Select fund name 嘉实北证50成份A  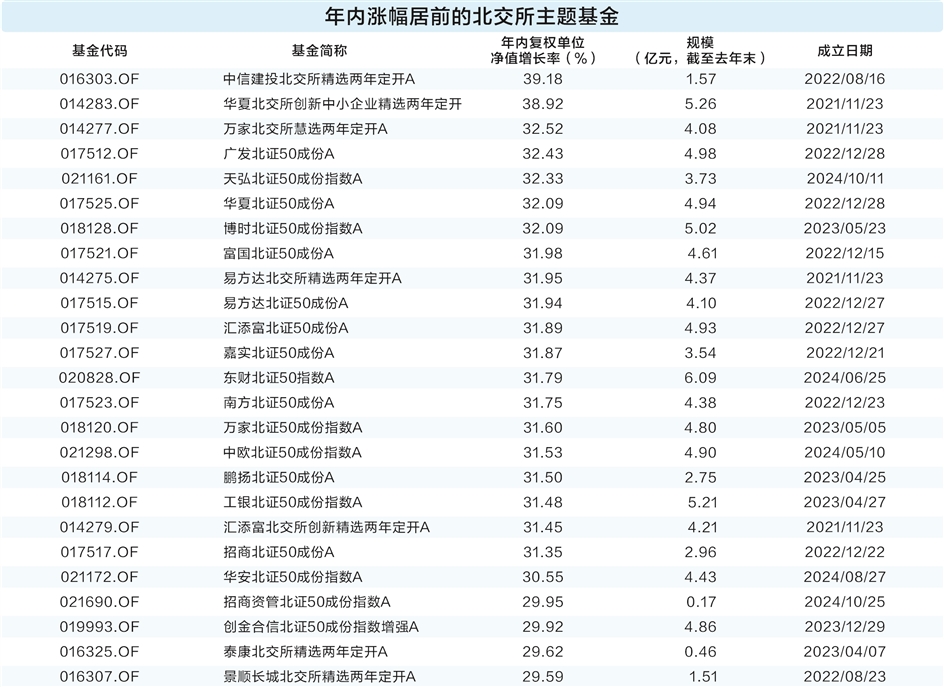tap(279, 353)
